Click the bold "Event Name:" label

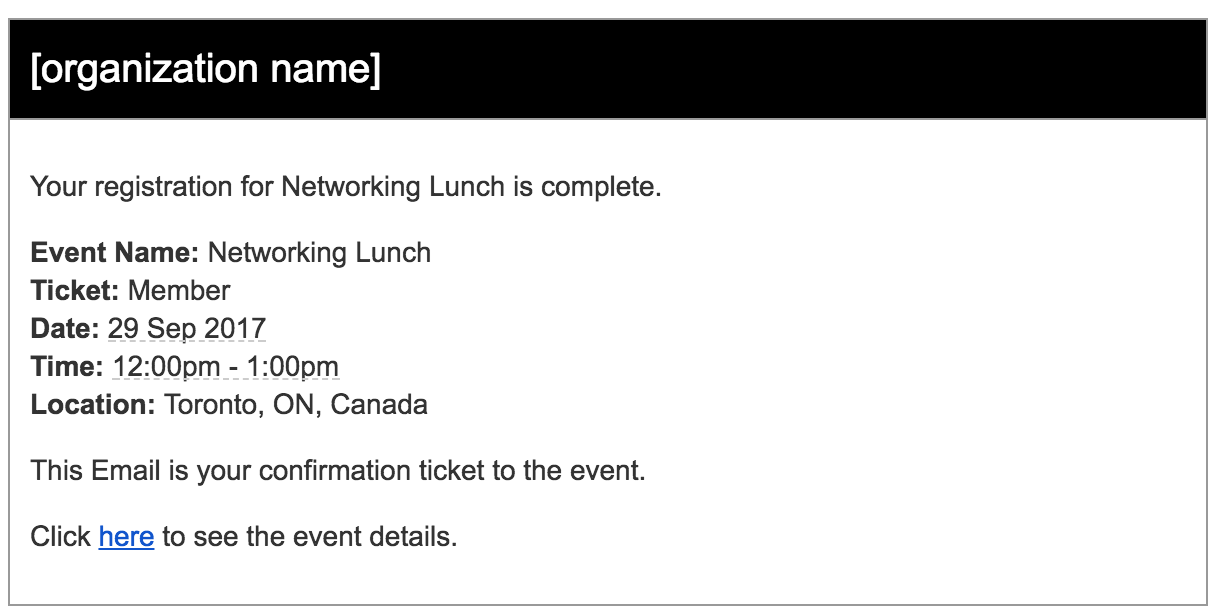pyautogui.click(x=115, y=252)
